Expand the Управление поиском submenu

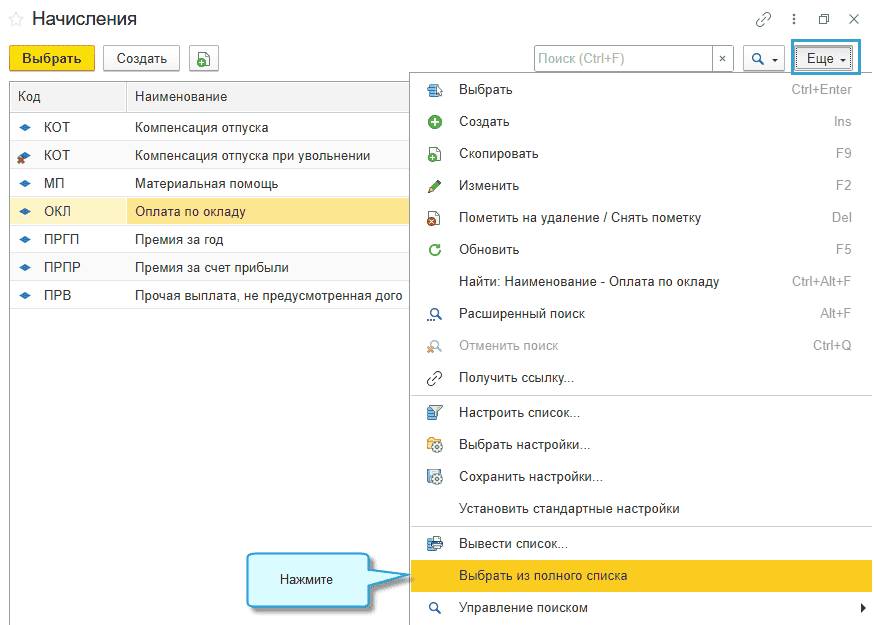(x=640, y=608)
